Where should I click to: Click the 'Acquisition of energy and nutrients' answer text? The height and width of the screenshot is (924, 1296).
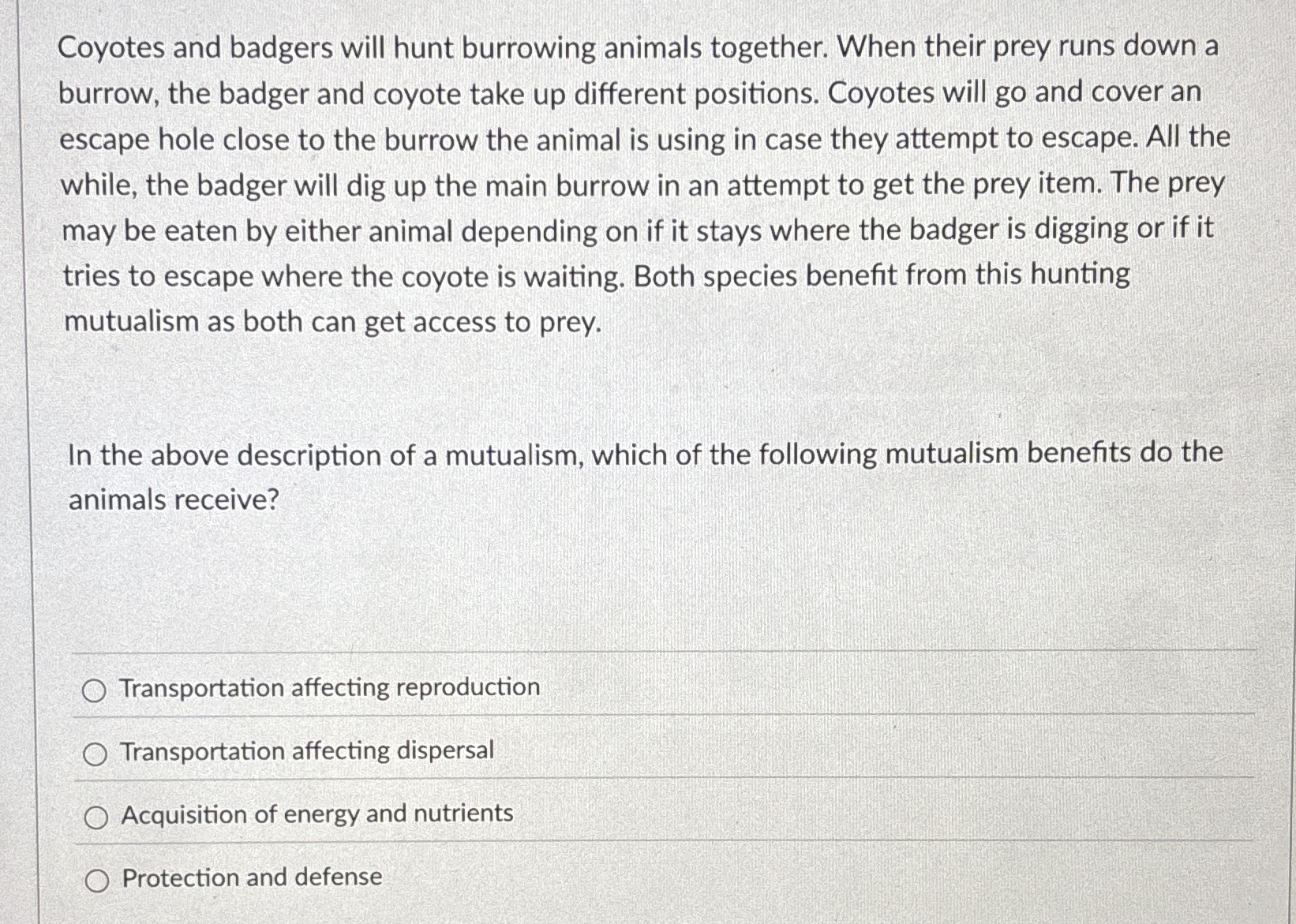(x=316, y=814)
